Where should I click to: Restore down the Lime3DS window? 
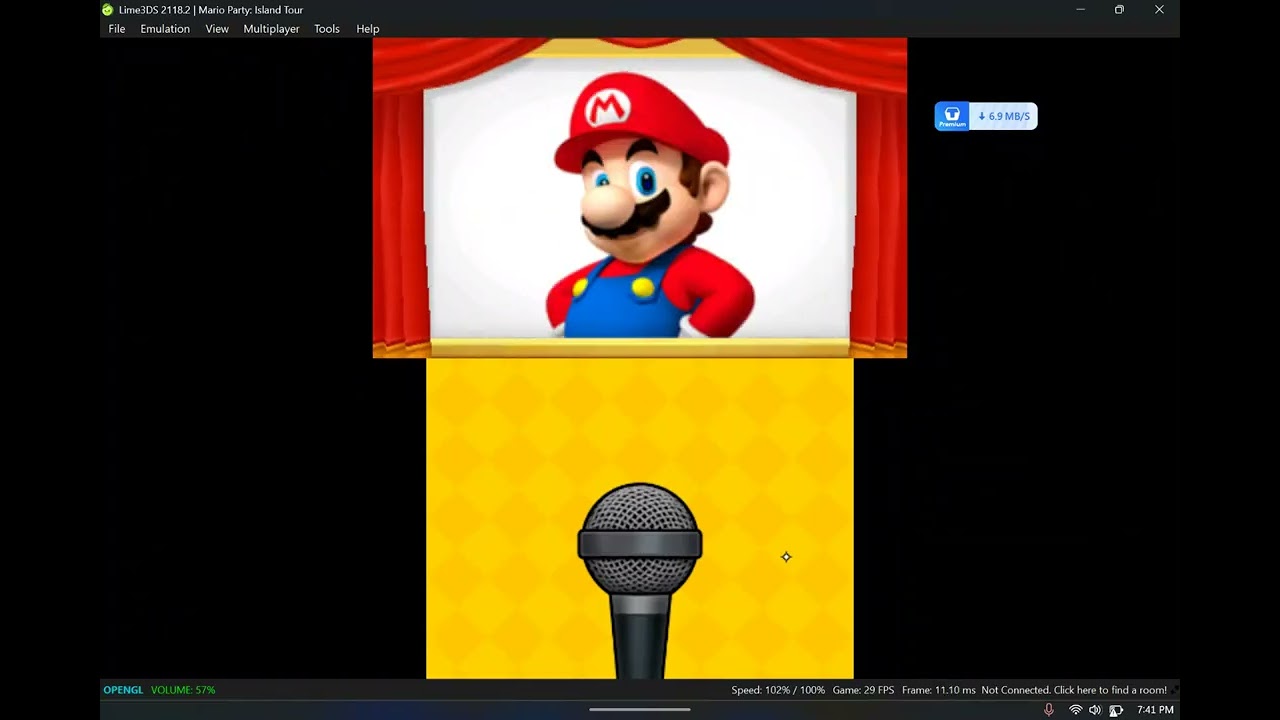click(x=1119, y=10)
